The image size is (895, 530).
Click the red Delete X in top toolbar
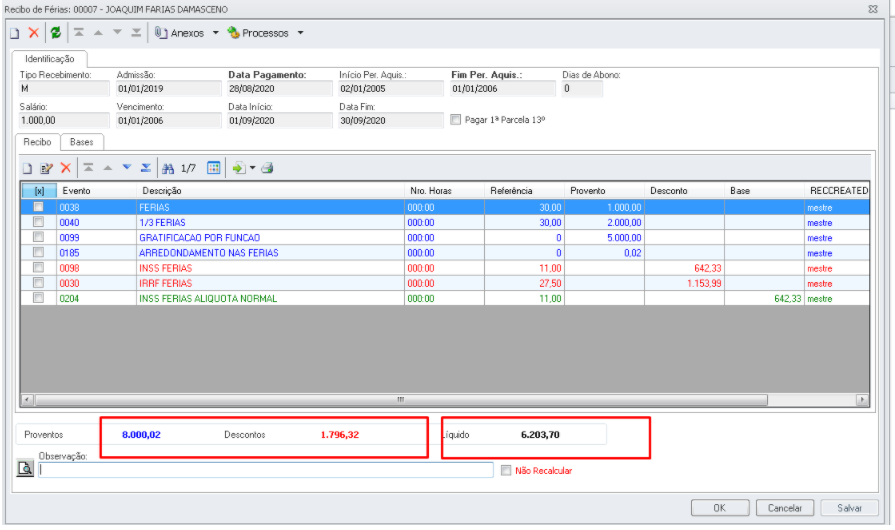[x=34, y=33]
